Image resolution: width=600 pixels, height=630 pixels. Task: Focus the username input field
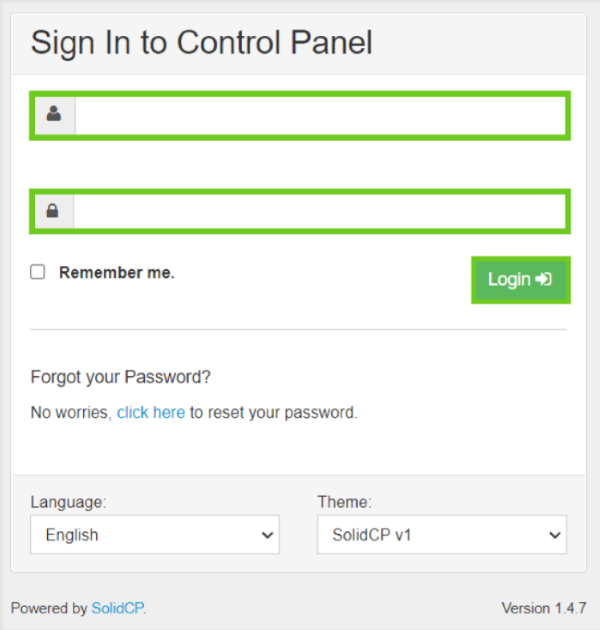tap(320, 115)
